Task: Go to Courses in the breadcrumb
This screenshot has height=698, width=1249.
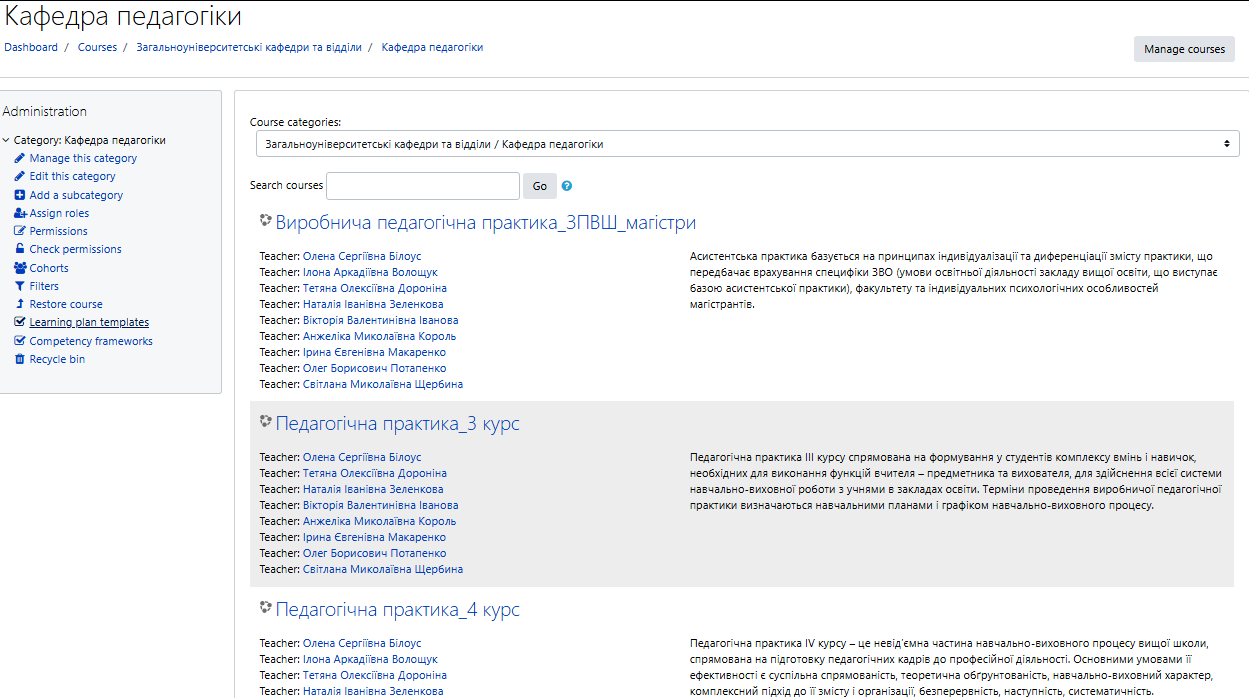Action: tap(97, 47)
